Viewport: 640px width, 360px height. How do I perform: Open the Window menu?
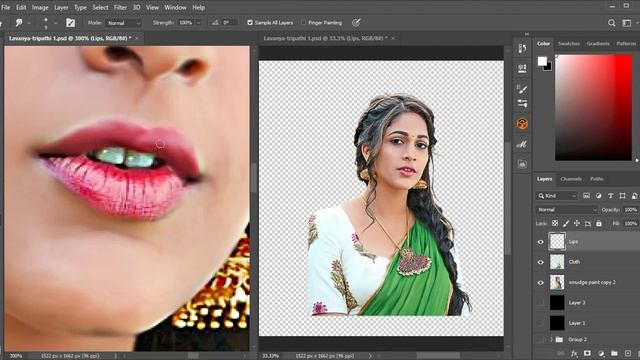coord(175,7)
